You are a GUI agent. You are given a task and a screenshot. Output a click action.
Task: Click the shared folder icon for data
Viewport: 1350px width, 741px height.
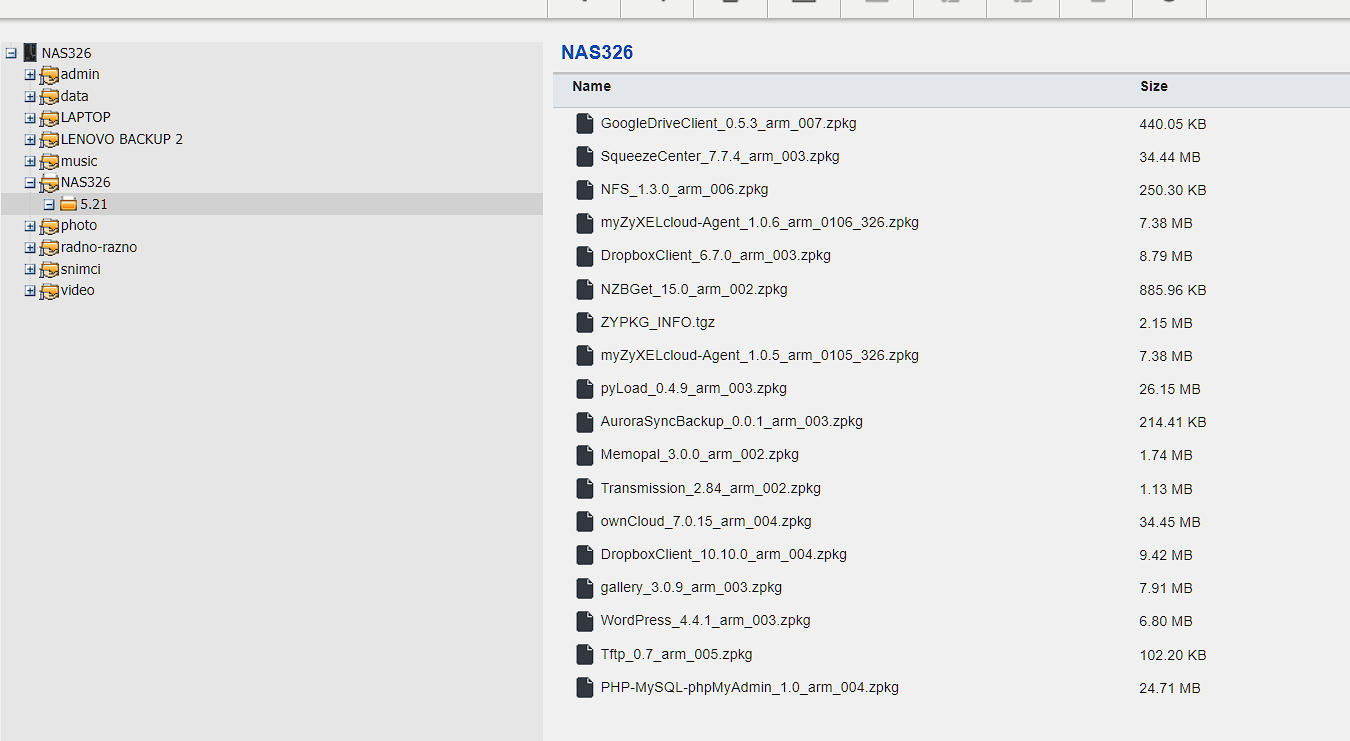pos(49,97)
